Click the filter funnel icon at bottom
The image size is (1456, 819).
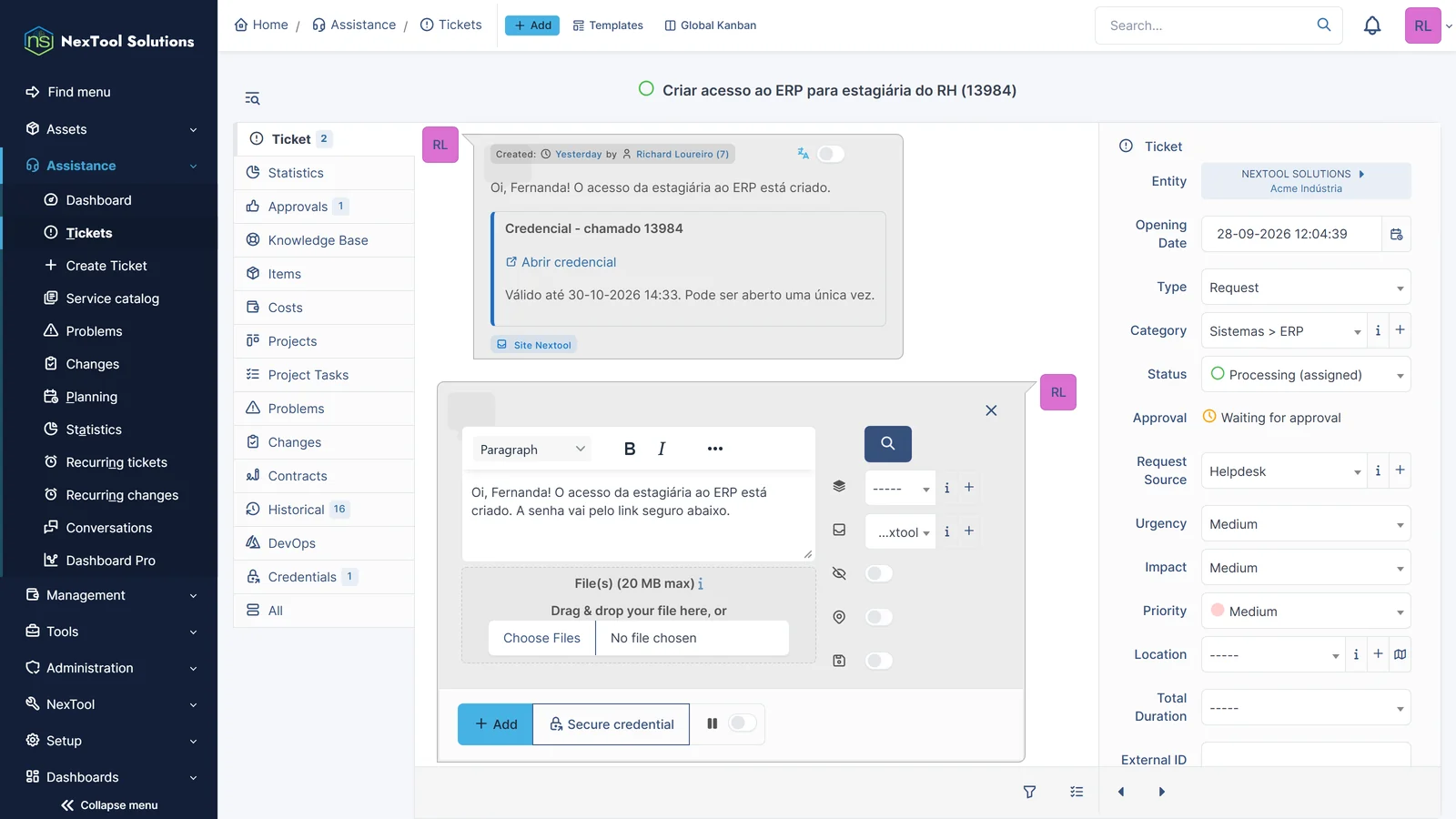point(1029,792)
